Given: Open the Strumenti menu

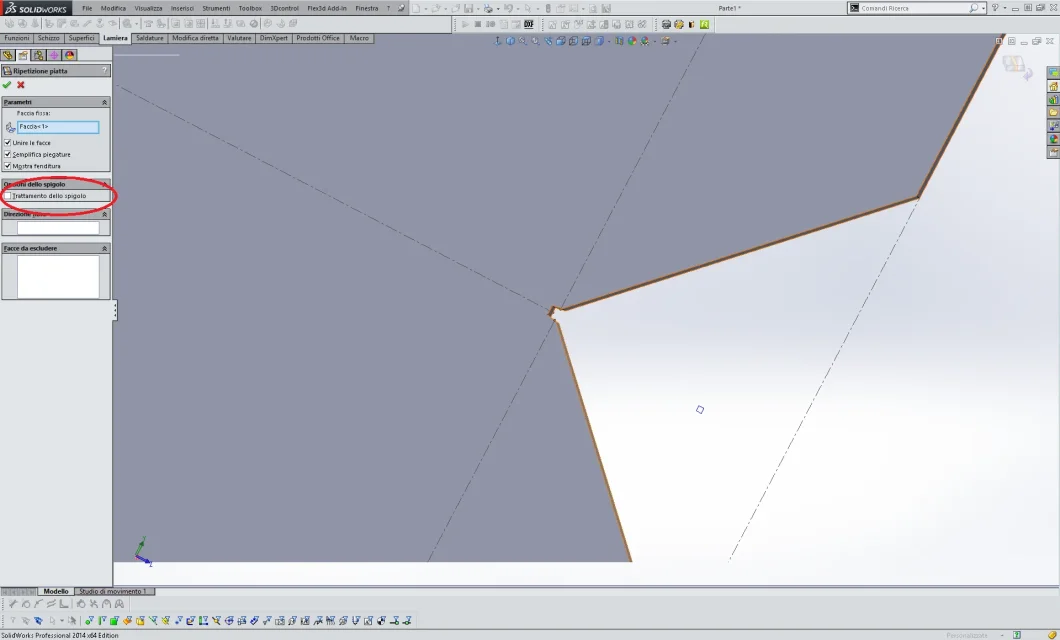Looking at the screenshot, I should [x=216, y=8].
